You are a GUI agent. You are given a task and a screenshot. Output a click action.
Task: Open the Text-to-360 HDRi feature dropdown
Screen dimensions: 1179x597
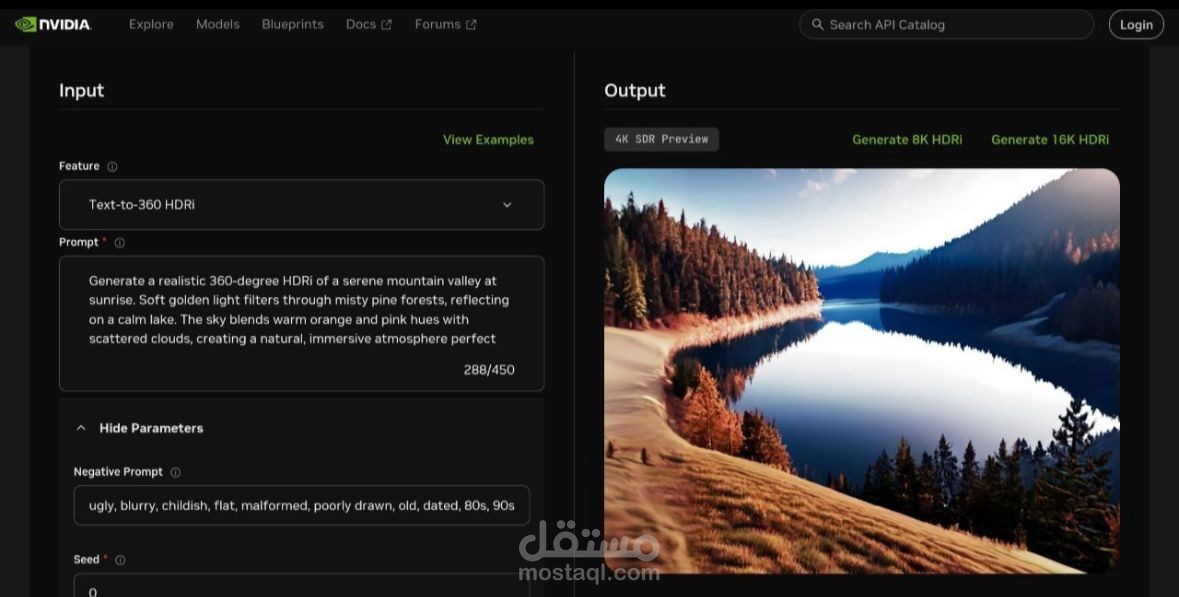click(302, 205)
